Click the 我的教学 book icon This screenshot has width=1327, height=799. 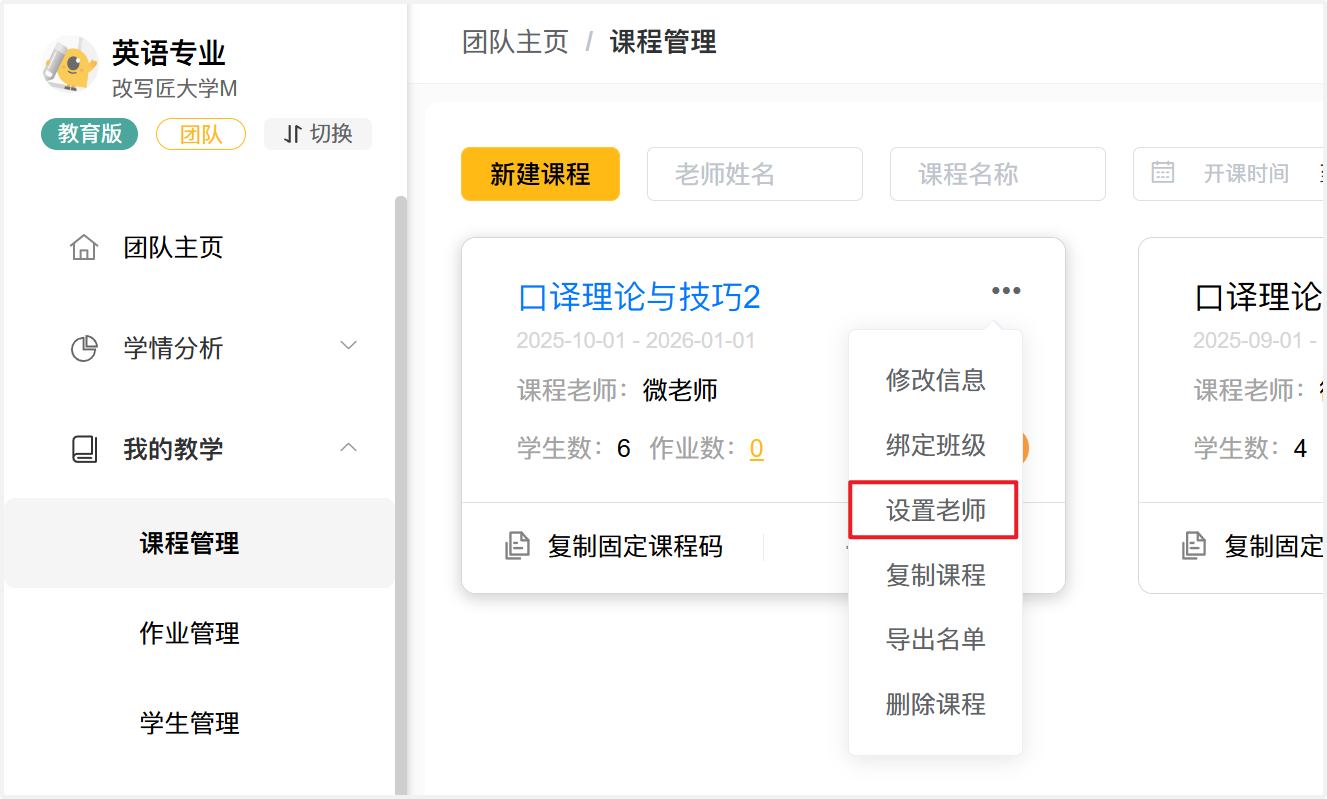pyautogui.click(x=84, y=449)
